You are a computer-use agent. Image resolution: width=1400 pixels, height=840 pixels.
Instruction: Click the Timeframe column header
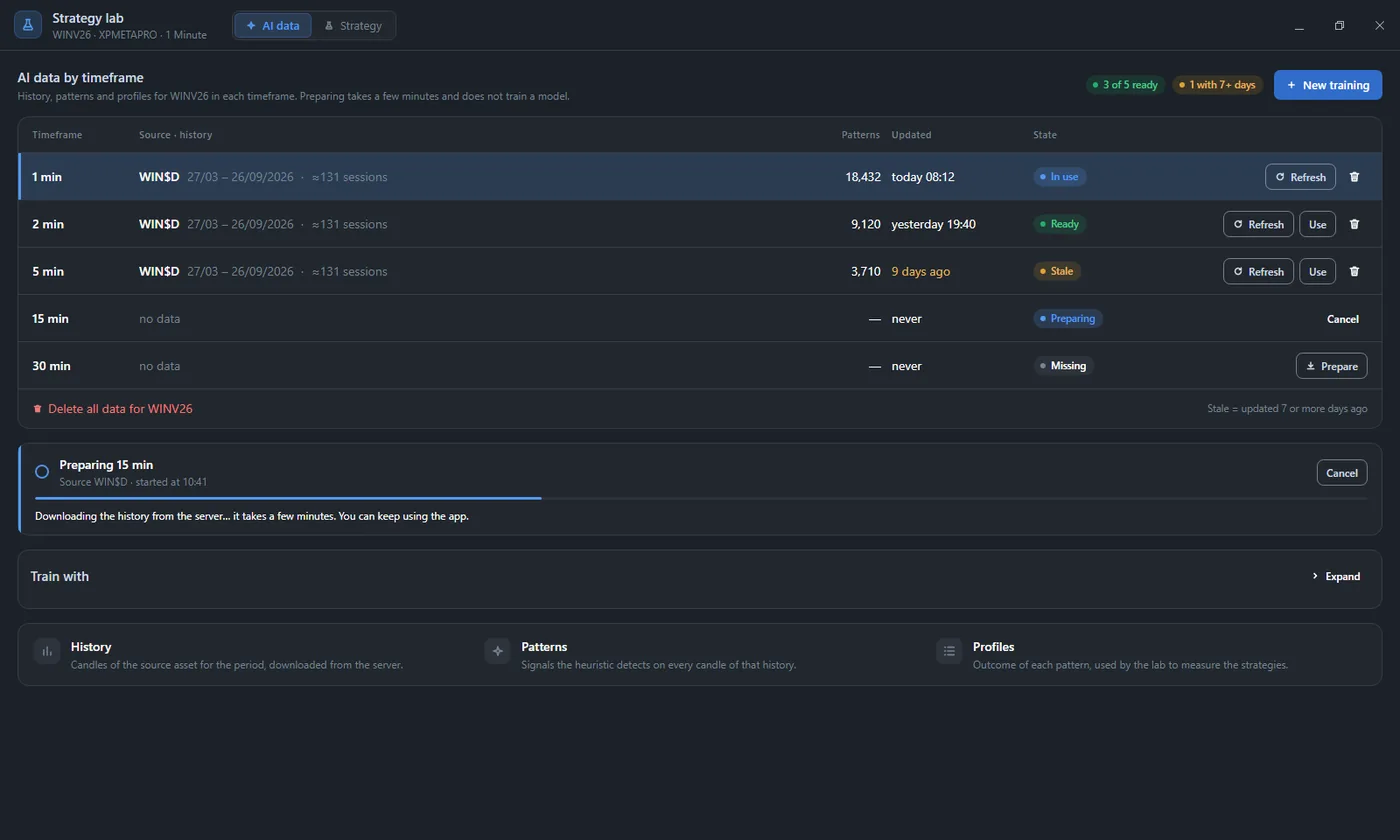coord(57,135)
